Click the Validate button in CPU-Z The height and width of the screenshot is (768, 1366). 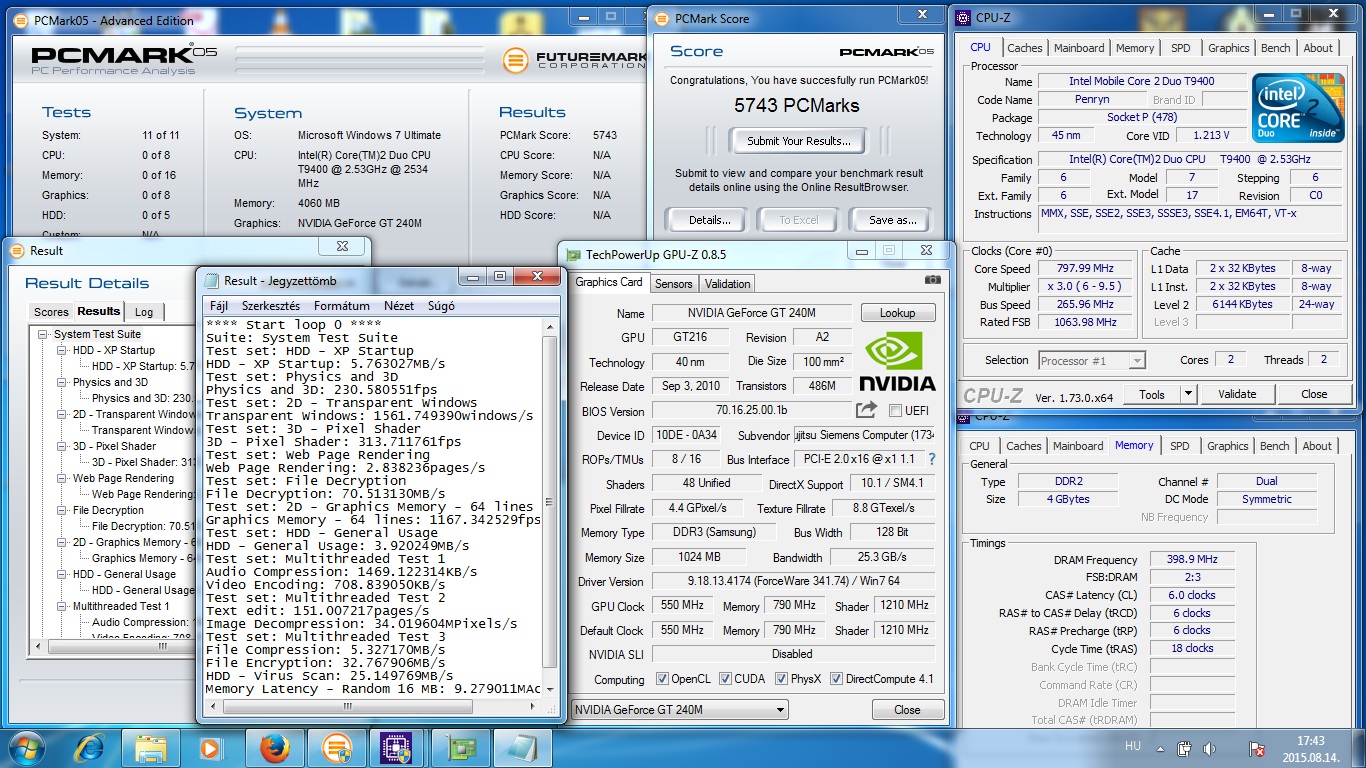pos(1237,395)
